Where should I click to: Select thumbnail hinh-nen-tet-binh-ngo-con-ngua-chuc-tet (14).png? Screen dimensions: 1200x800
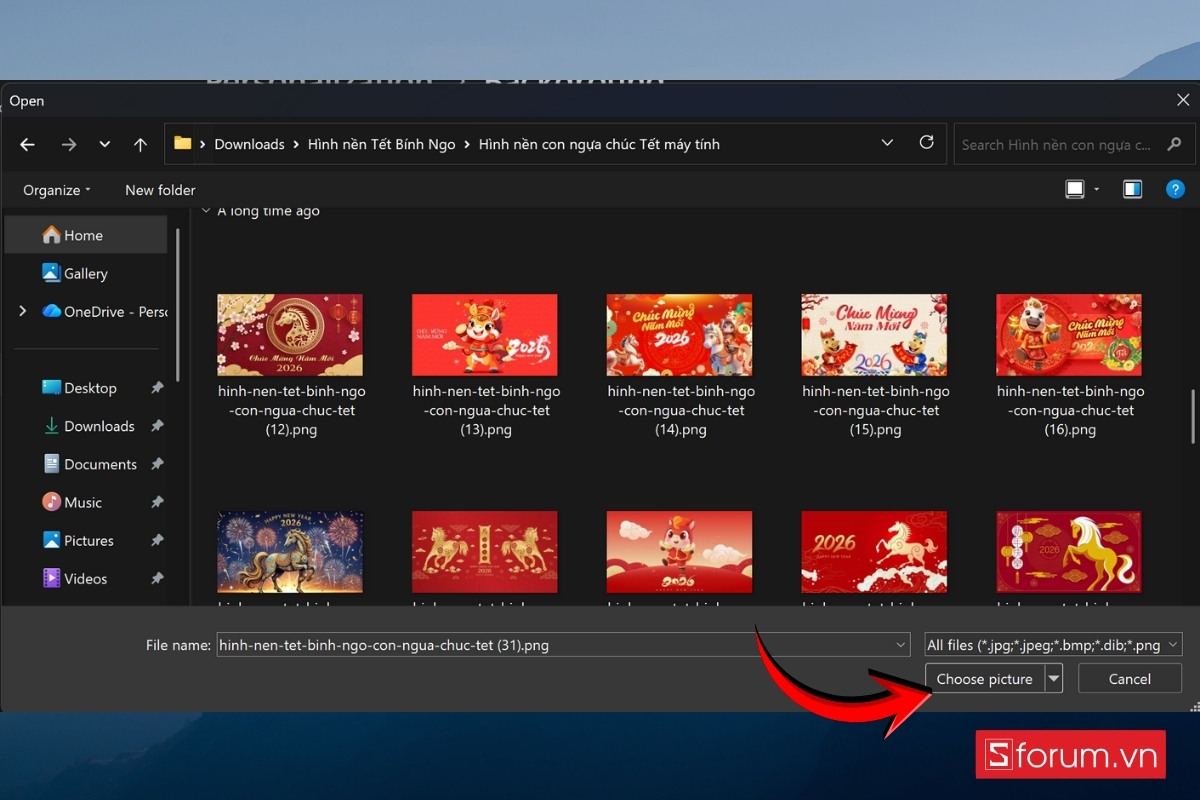(x=679, y=335)
